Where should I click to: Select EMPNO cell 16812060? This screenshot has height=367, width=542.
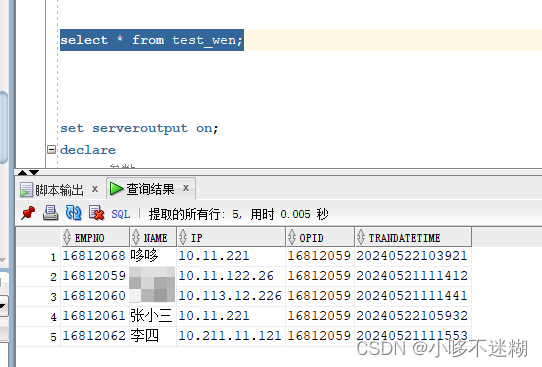point(94,296)
